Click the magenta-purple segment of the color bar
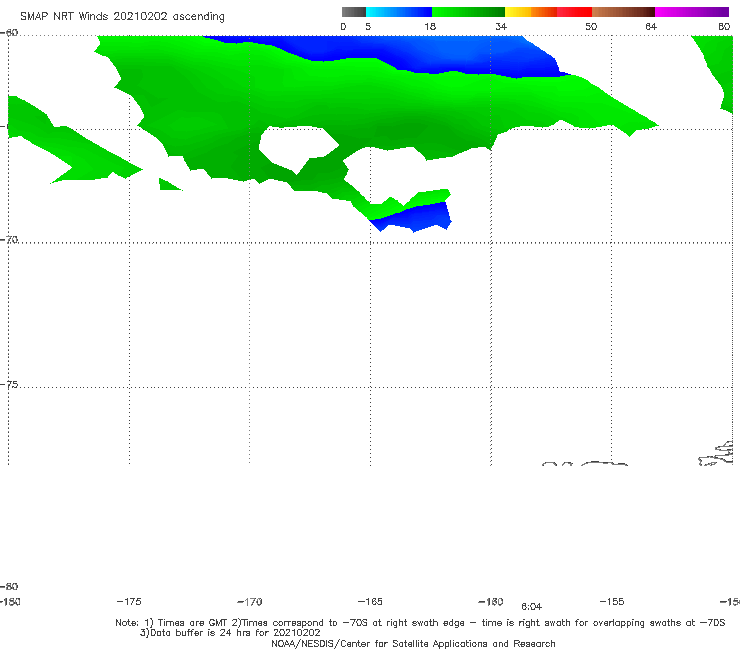Screen dimensions: 740x650 tap(692, 12)
